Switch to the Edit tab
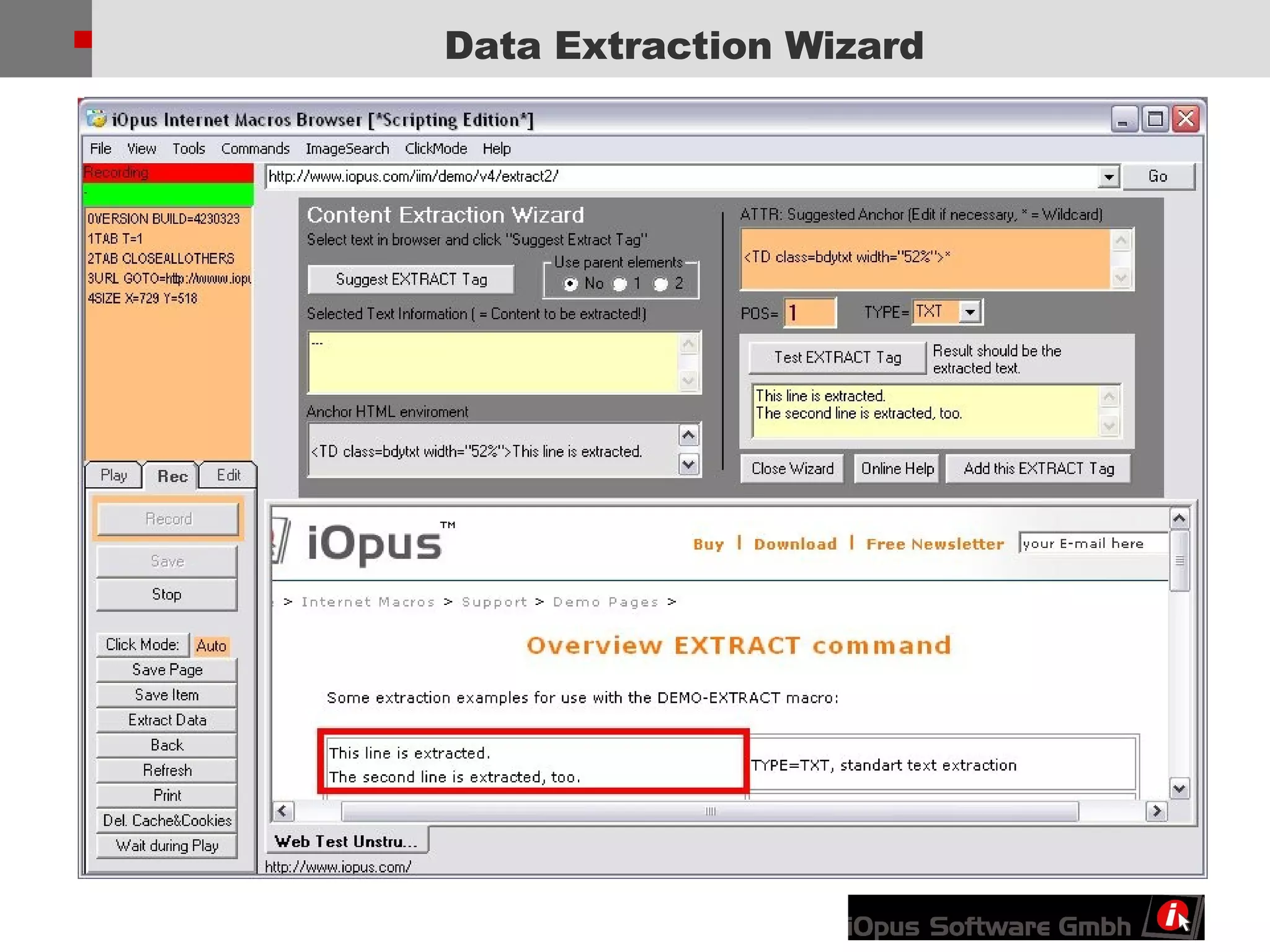Viewport: 1270px width, 952px height. 228,475
